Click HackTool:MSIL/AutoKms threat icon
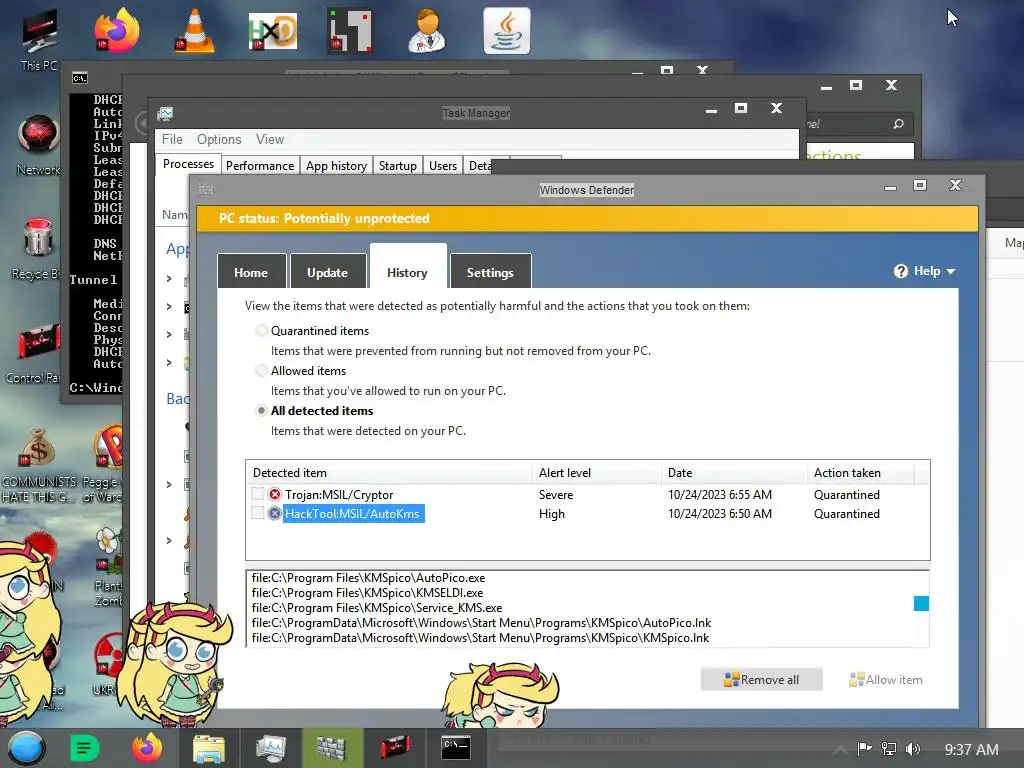The image size is (1024, 768). pos(275,513)
